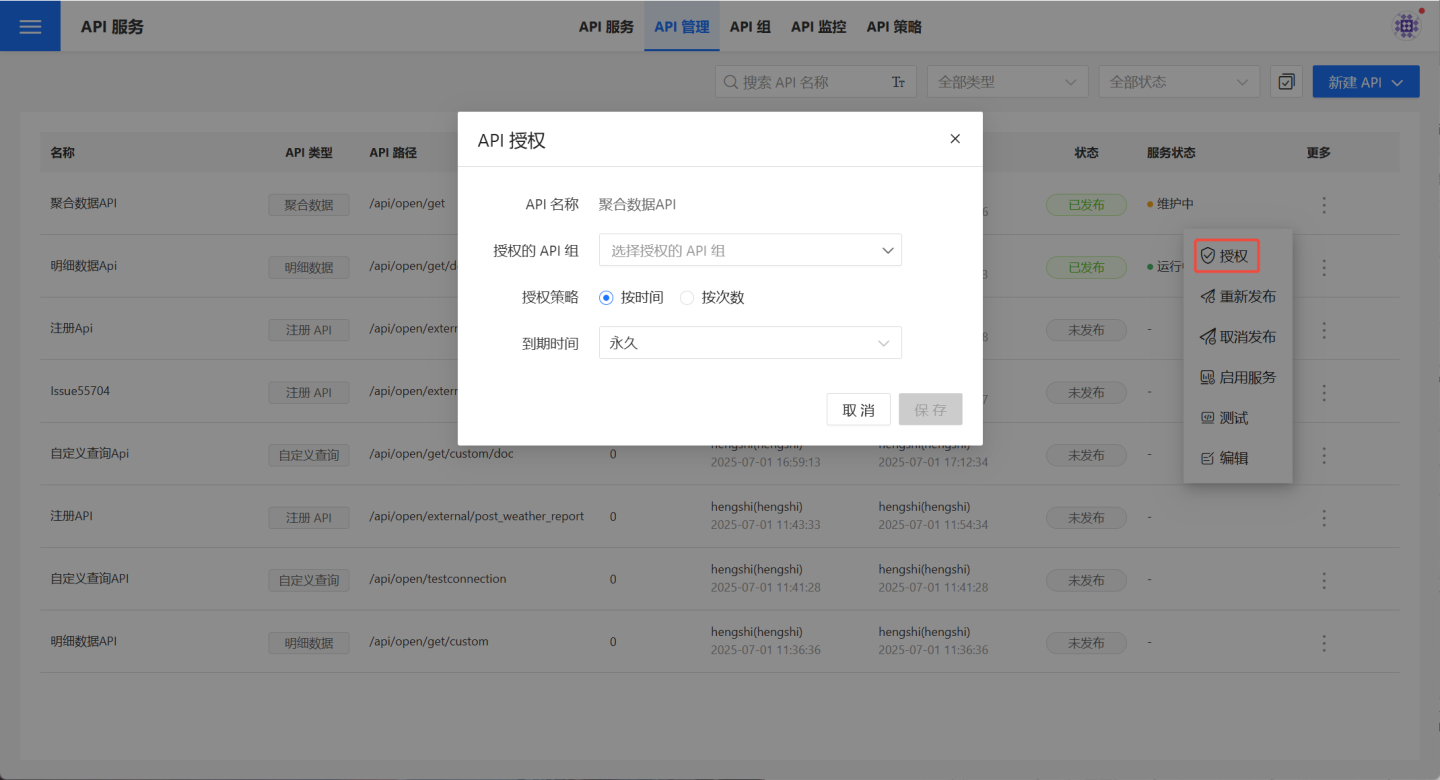
Task: Click the user avatar icon
Action: (x=1406, y=26)
